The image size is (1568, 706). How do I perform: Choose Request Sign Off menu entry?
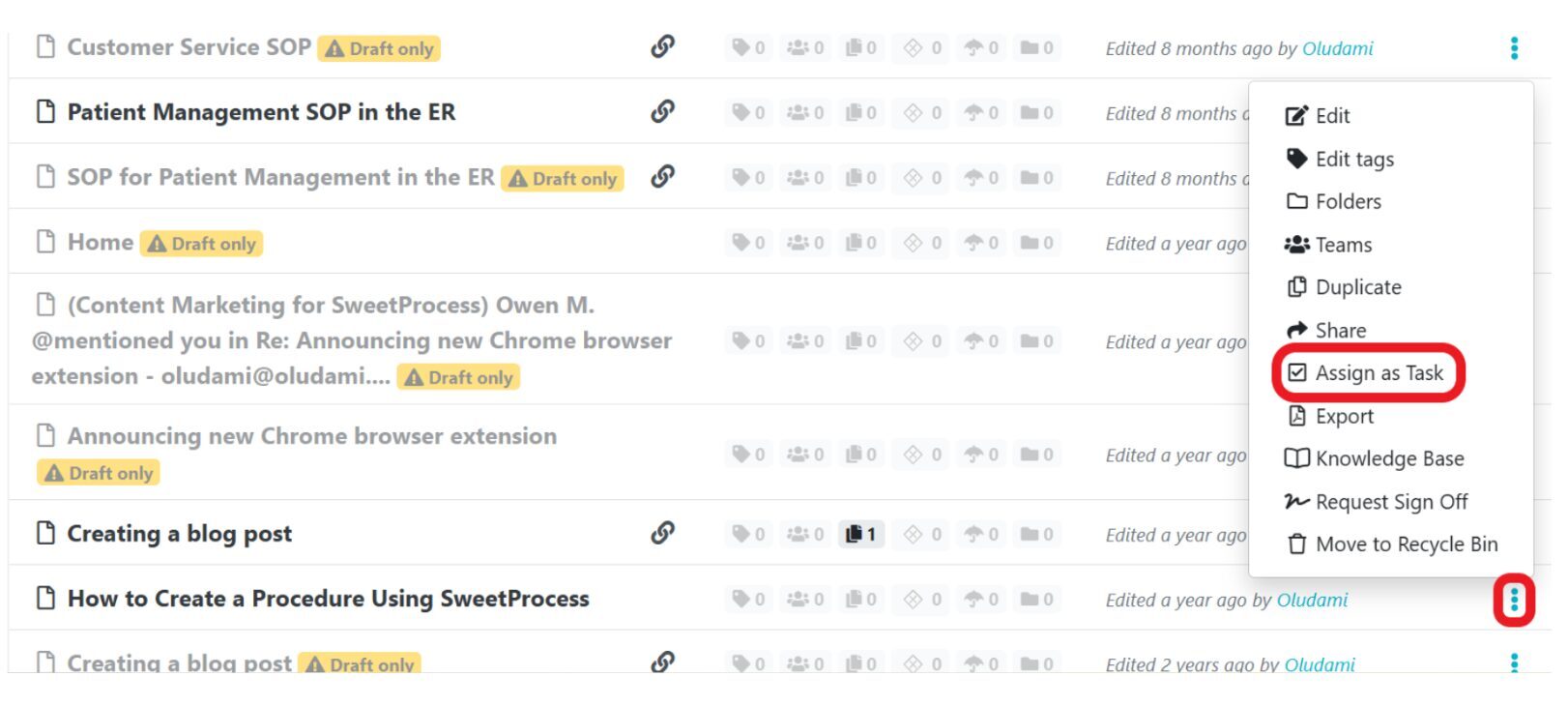1390,502
